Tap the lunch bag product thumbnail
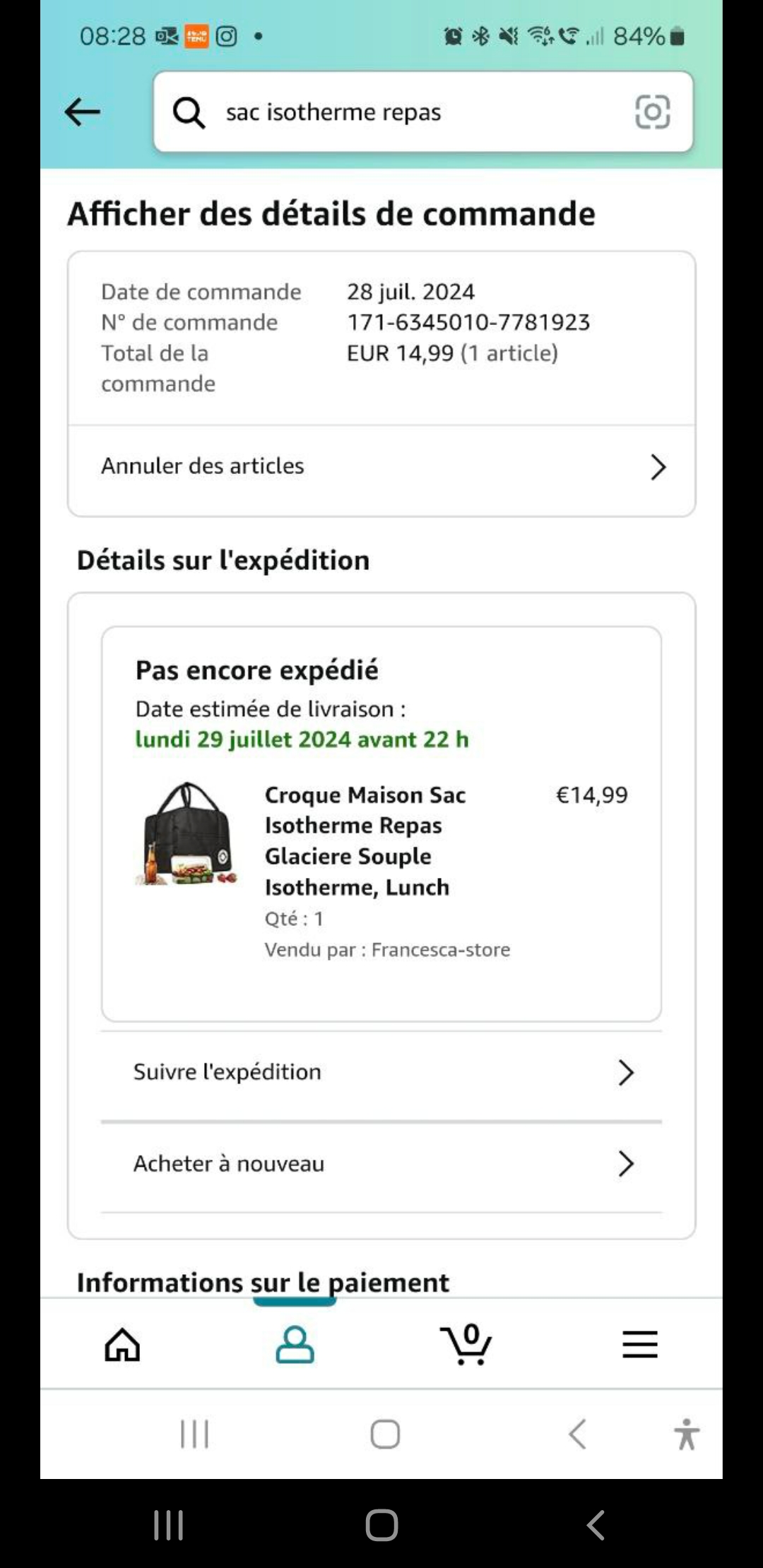Screen dimensions: 763x1568 pyautogui.click(x=186, y=834)
